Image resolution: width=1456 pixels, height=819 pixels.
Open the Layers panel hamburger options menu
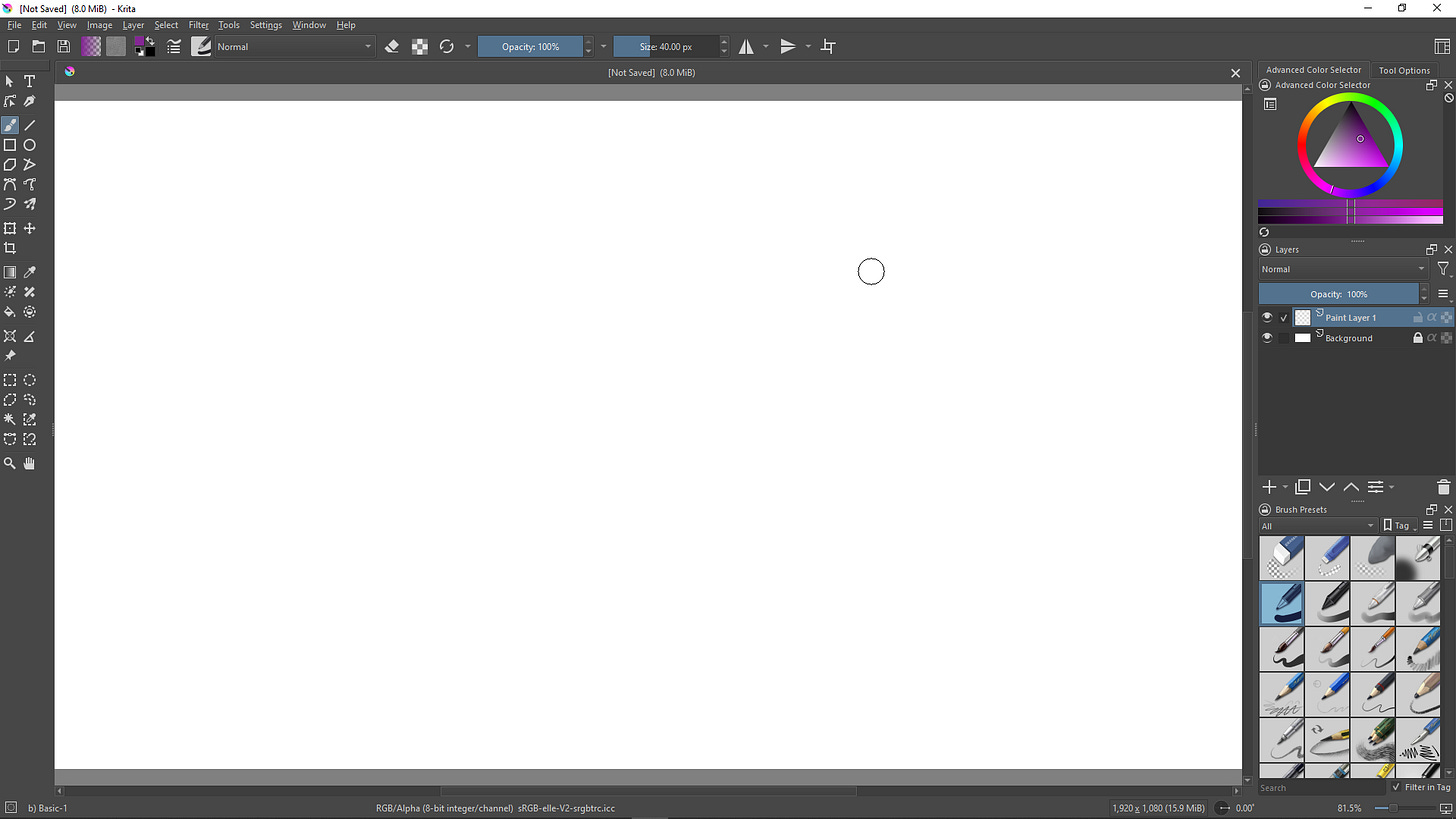pyautogui.click(x=1443, y=294)
